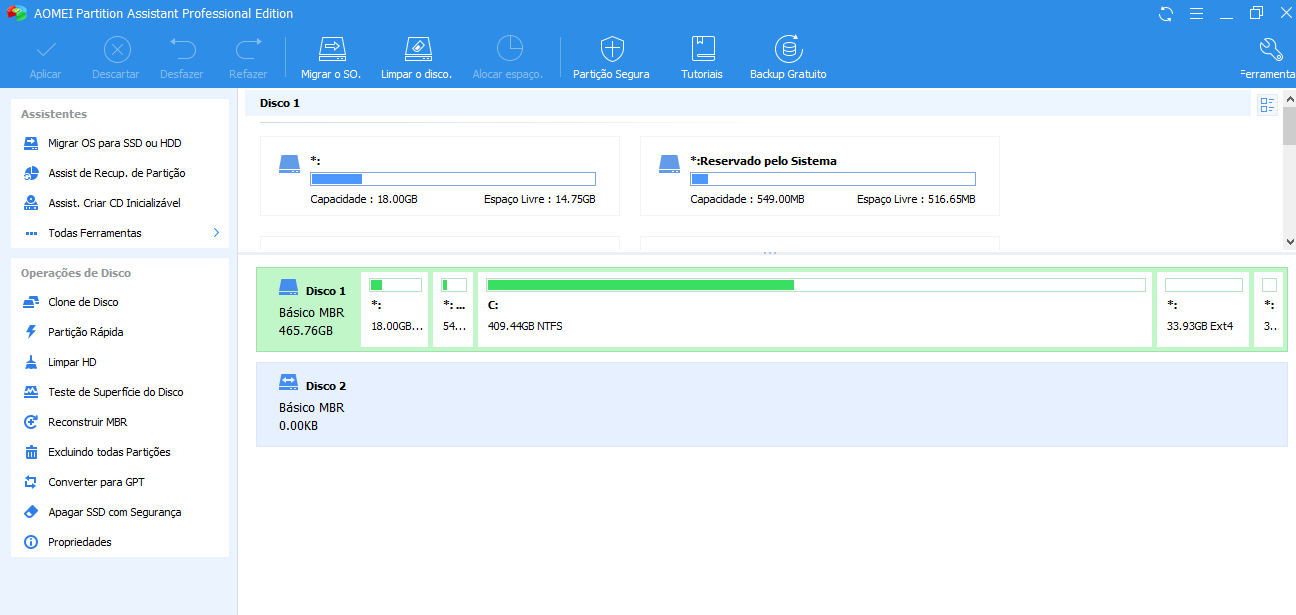
Task: Open the hamburger menu in the title bar
Action: pyautogui.click(x=1195, y=14)
